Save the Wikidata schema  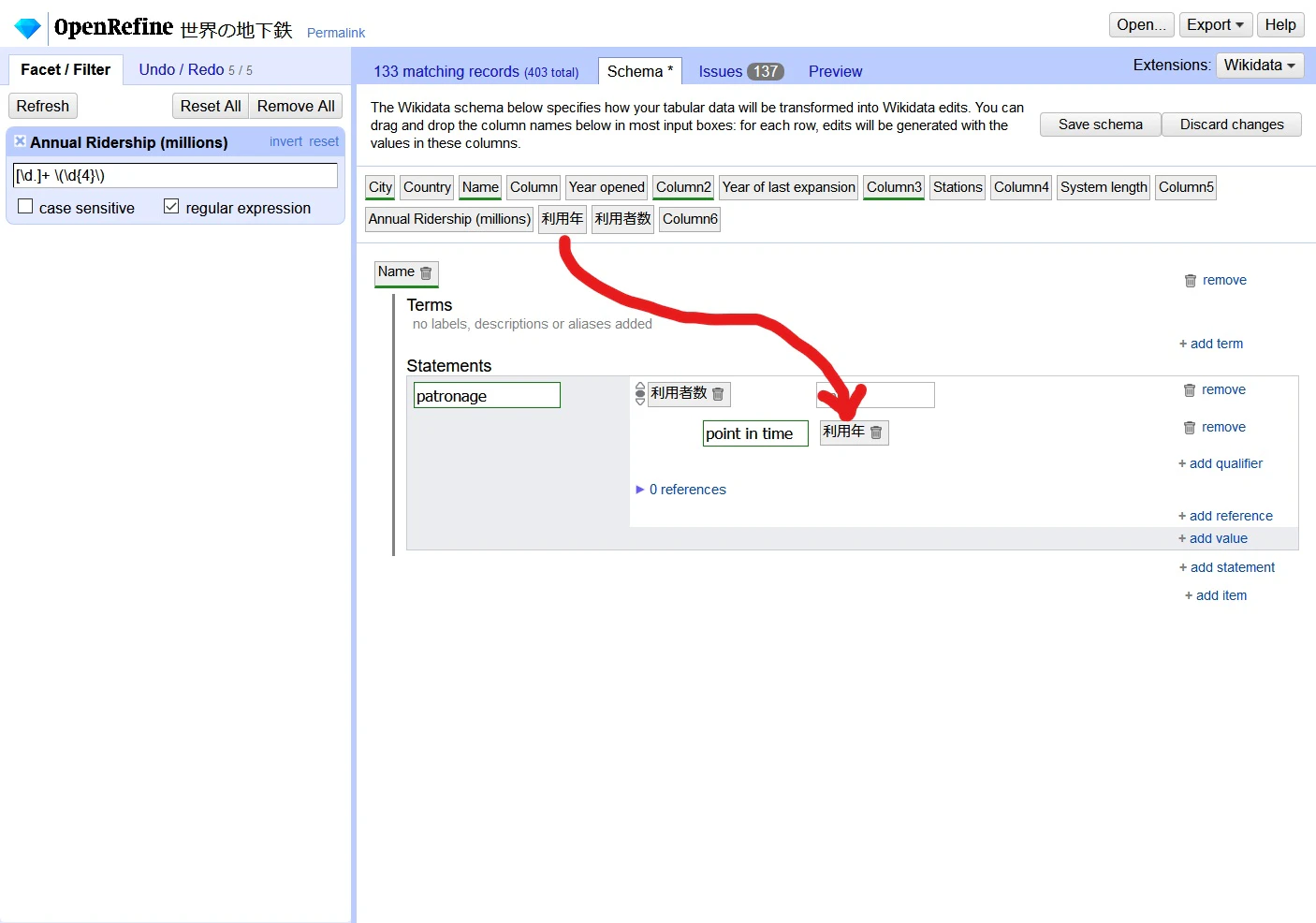1101,125
